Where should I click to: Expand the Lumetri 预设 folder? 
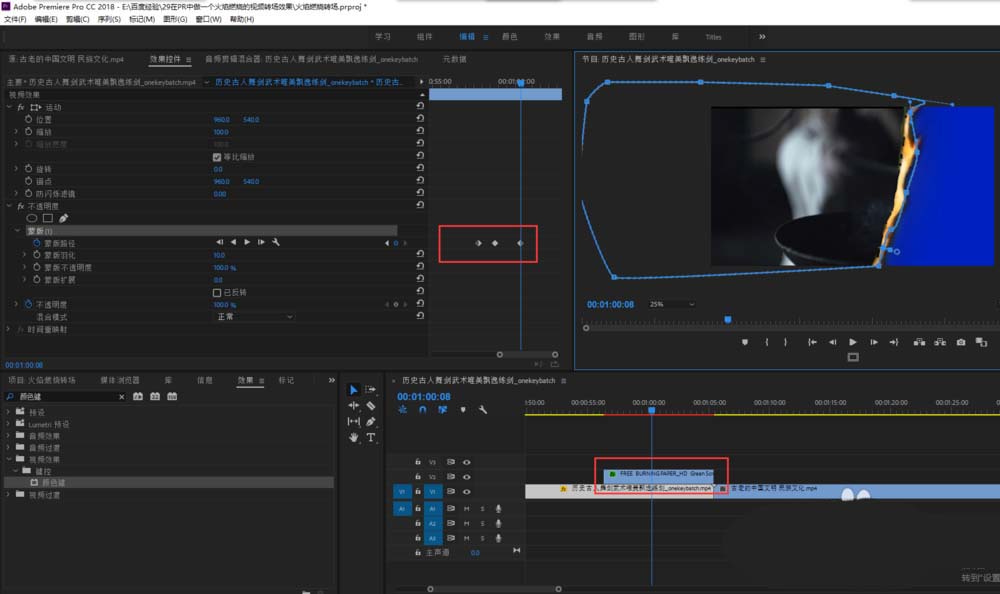tap(10, 424)
